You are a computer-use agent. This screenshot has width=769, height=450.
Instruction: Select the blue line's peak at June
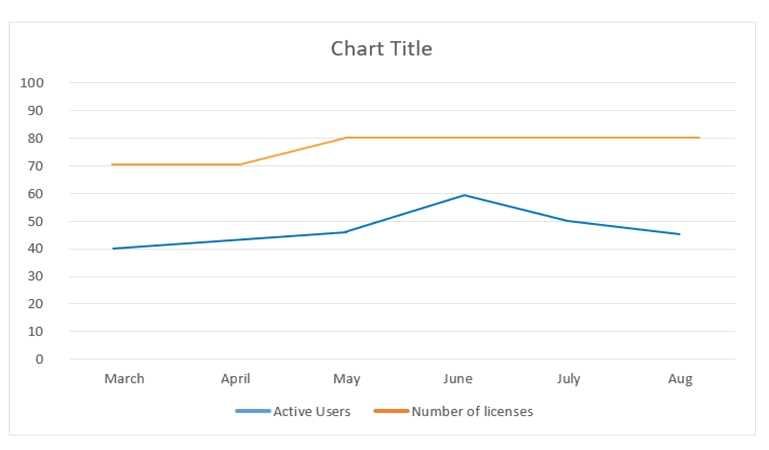[x=465, y=195]
